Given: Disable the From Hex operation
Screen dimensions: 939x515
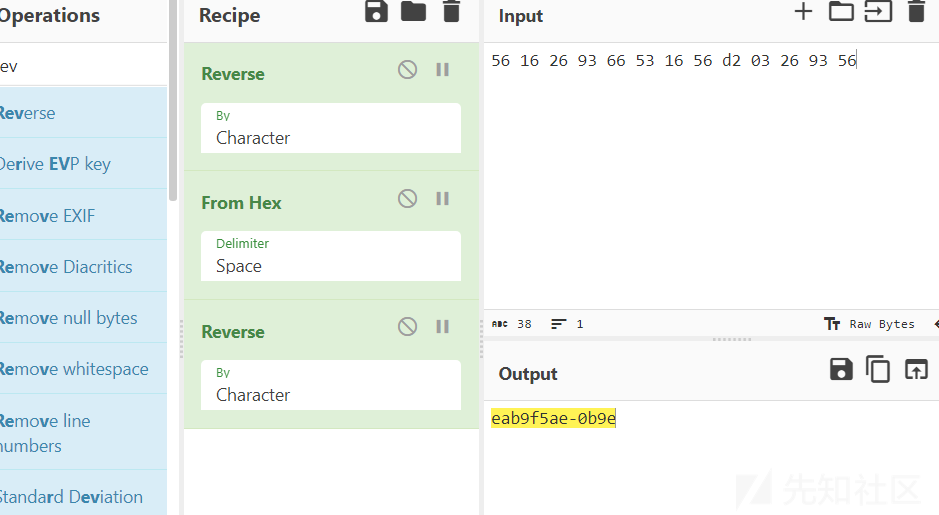Looking at the screenshot, I should coord(407,198).
